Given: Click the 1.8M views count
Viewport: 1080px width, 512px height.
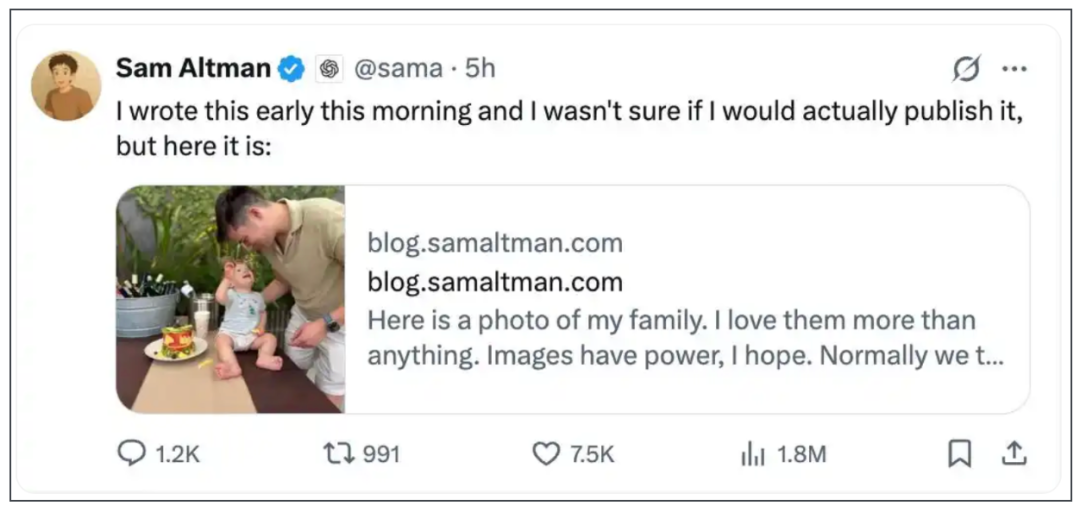Looking at the screenshot, I should pos(801,455).
